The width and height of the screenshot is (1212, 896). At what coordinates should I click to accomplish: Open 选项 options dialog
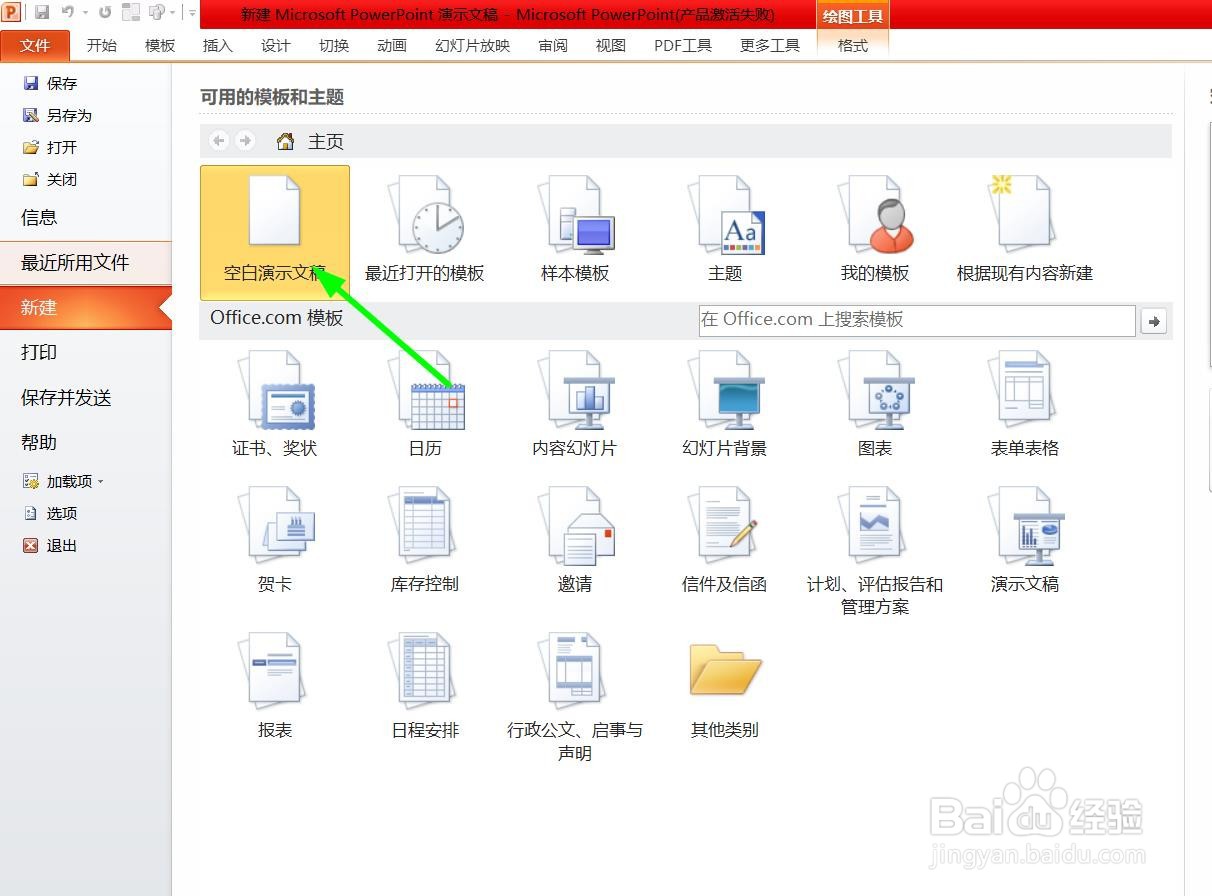coord(50,513)
